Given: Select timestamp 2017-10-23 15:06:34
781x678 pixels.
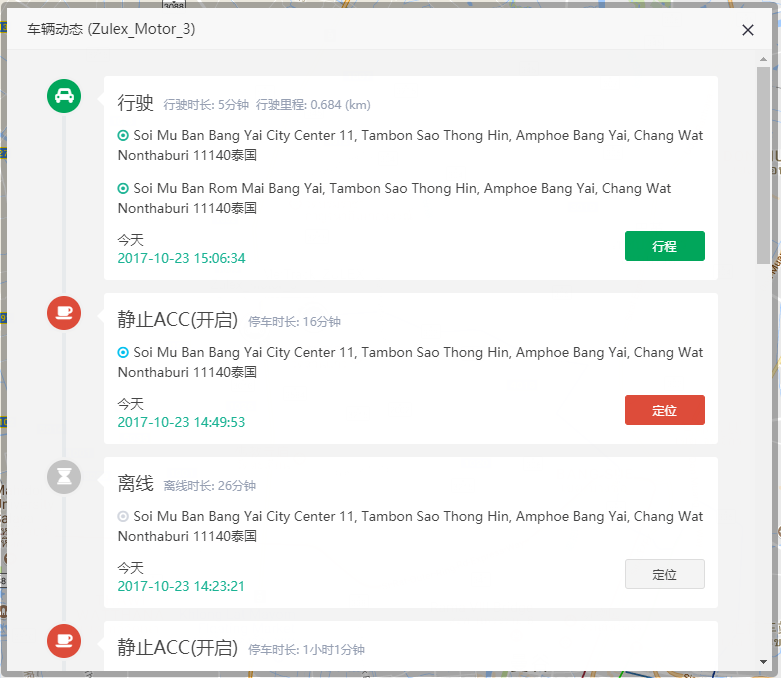Looking at the screenshot, I should (x=181, y=258).
